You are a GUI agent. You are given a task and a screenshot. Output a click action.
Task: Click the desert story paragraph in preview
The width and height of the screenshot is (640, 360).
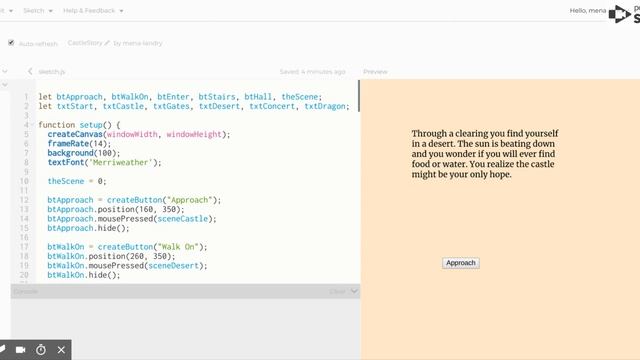[485, 154]
